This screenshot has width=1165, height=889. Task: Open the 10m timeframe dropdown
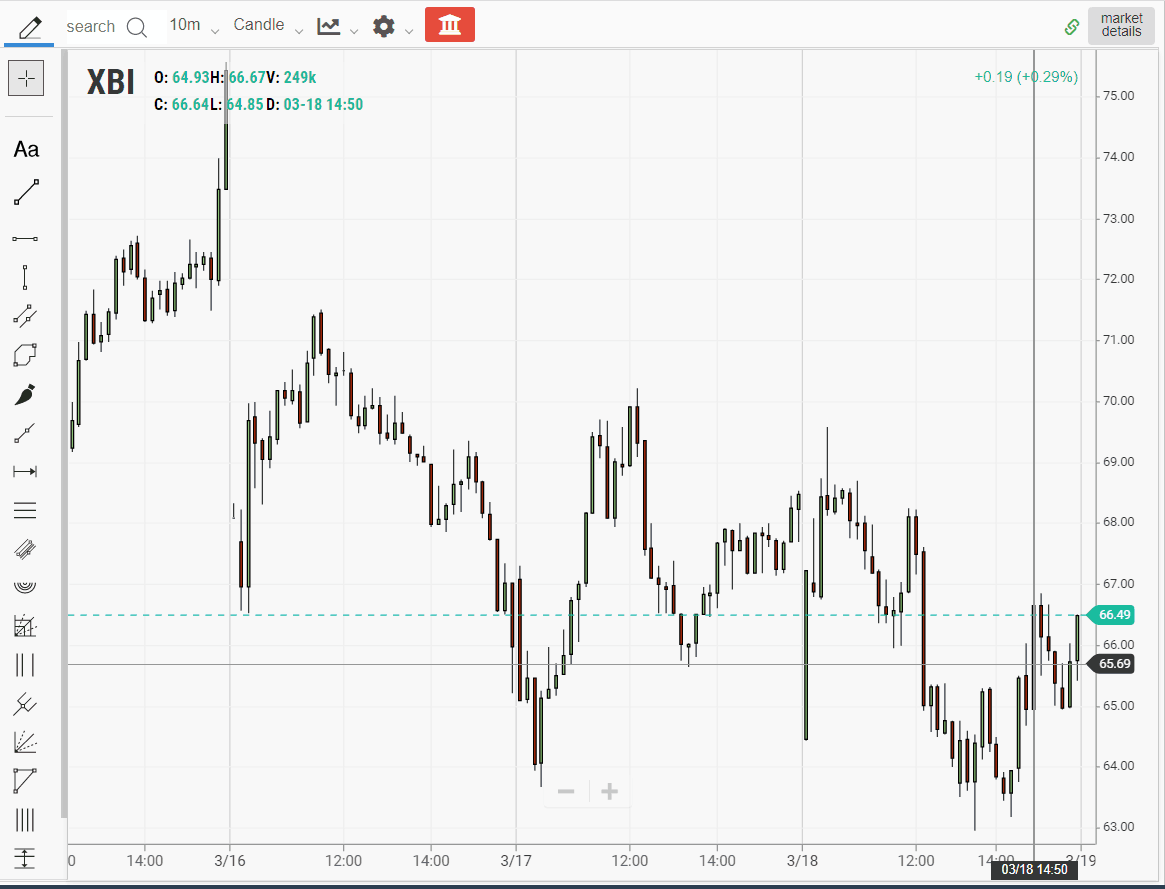click(194, 25)
